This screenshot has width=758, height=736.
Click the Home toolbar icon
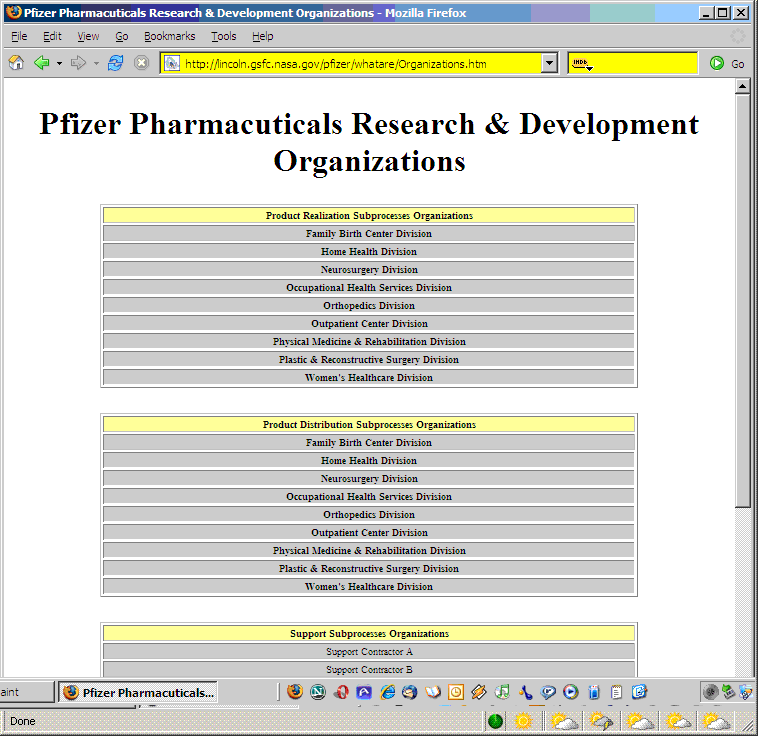16,63
